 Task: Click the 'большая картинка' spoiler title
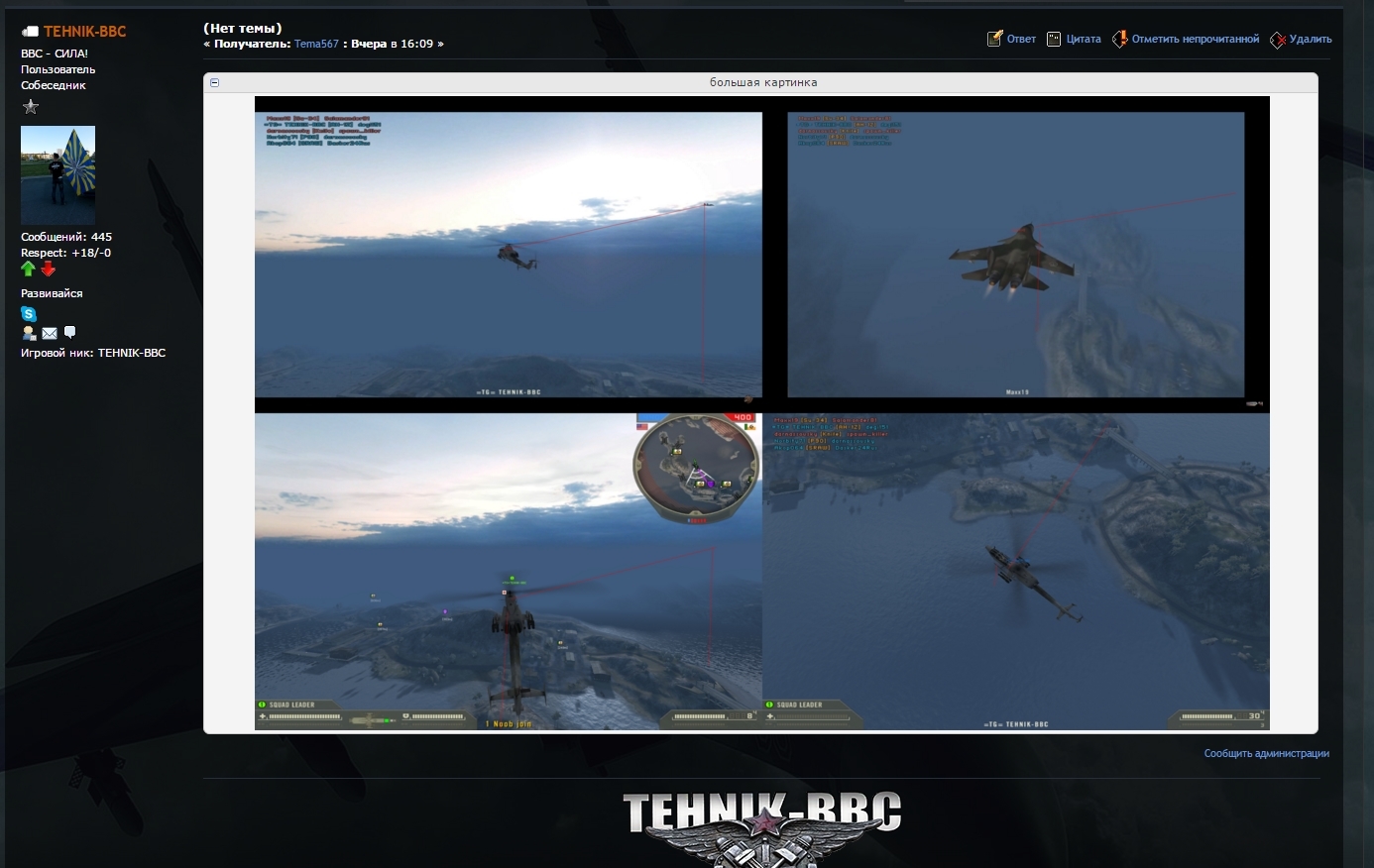pos(763,83)
